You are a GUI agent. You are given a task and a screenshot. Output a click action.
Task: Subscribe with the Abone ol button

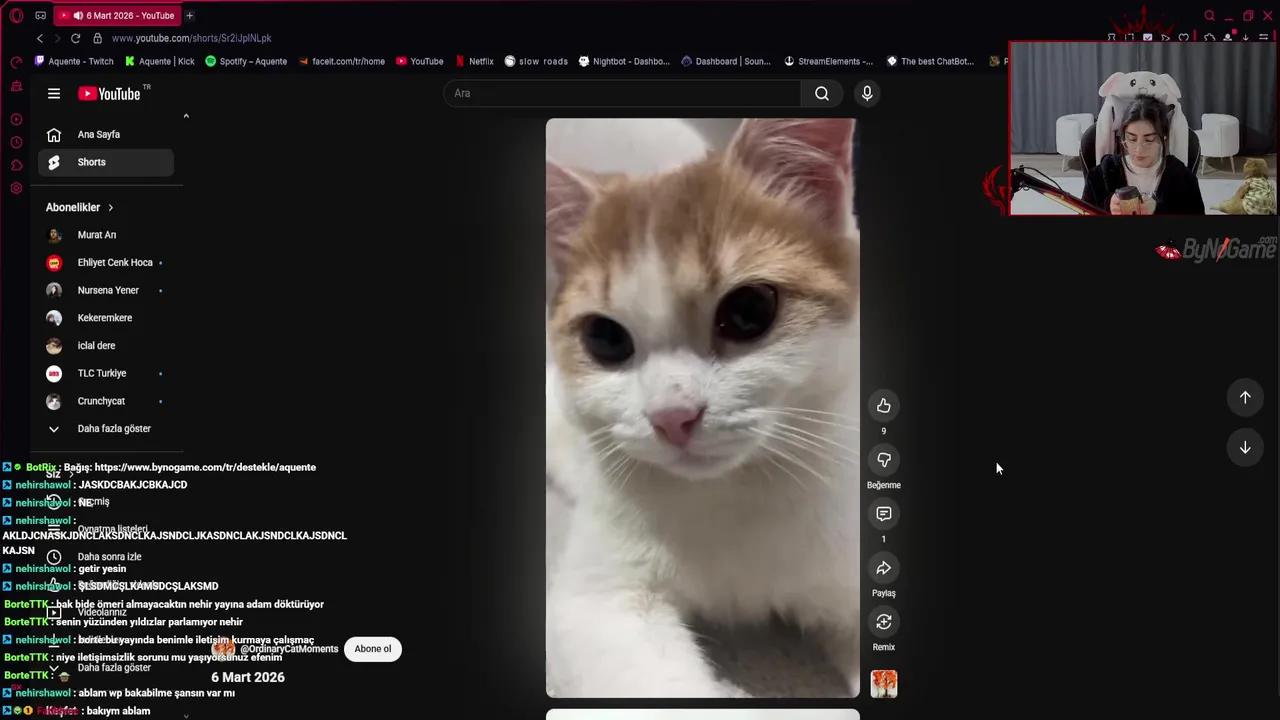pyautogui.click(x=372, y=649)
